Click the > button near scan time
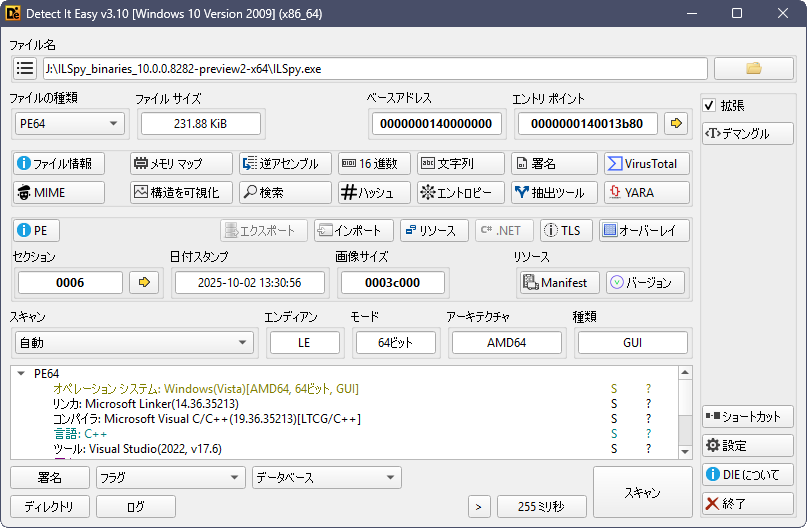The width and height of the screenshot is (807, 528). (479, 507)
